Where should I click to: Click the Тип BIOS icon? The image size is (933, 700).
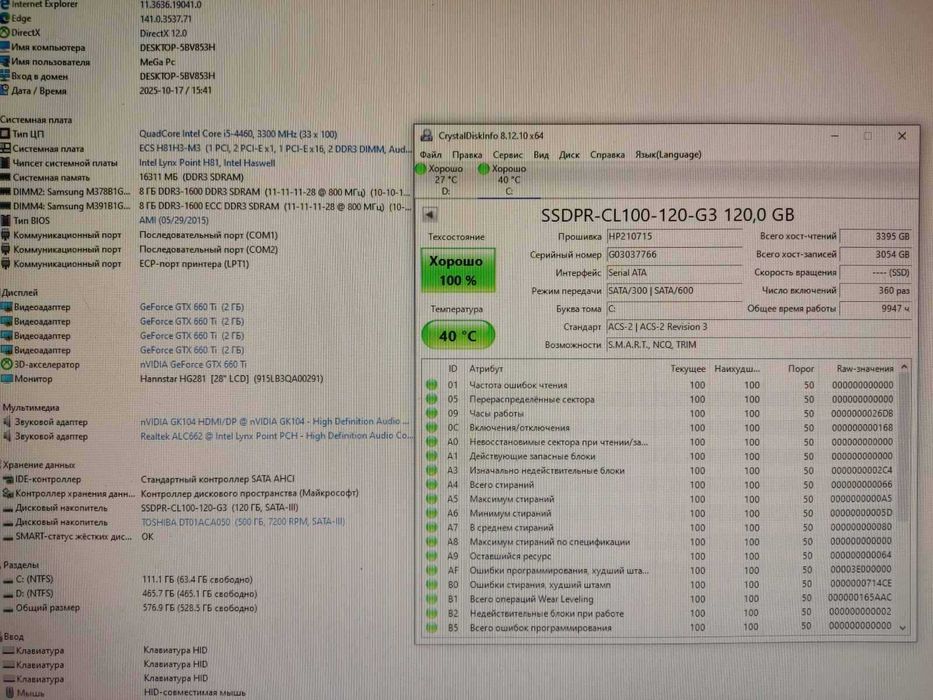click(x=6, y=220)
